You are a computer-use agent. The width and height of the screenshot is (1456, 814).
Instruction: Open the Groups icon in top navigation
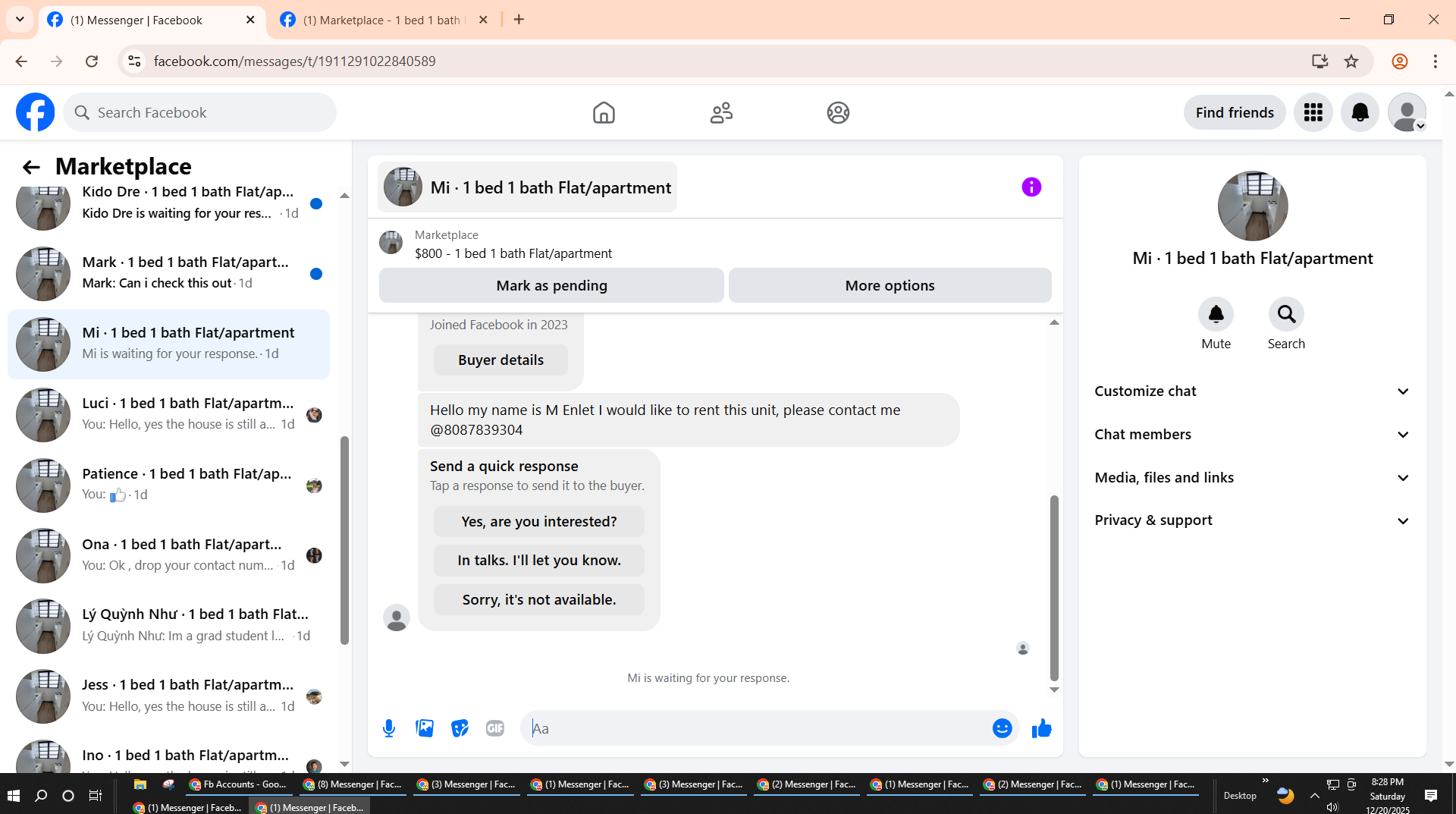pos(838,112)
